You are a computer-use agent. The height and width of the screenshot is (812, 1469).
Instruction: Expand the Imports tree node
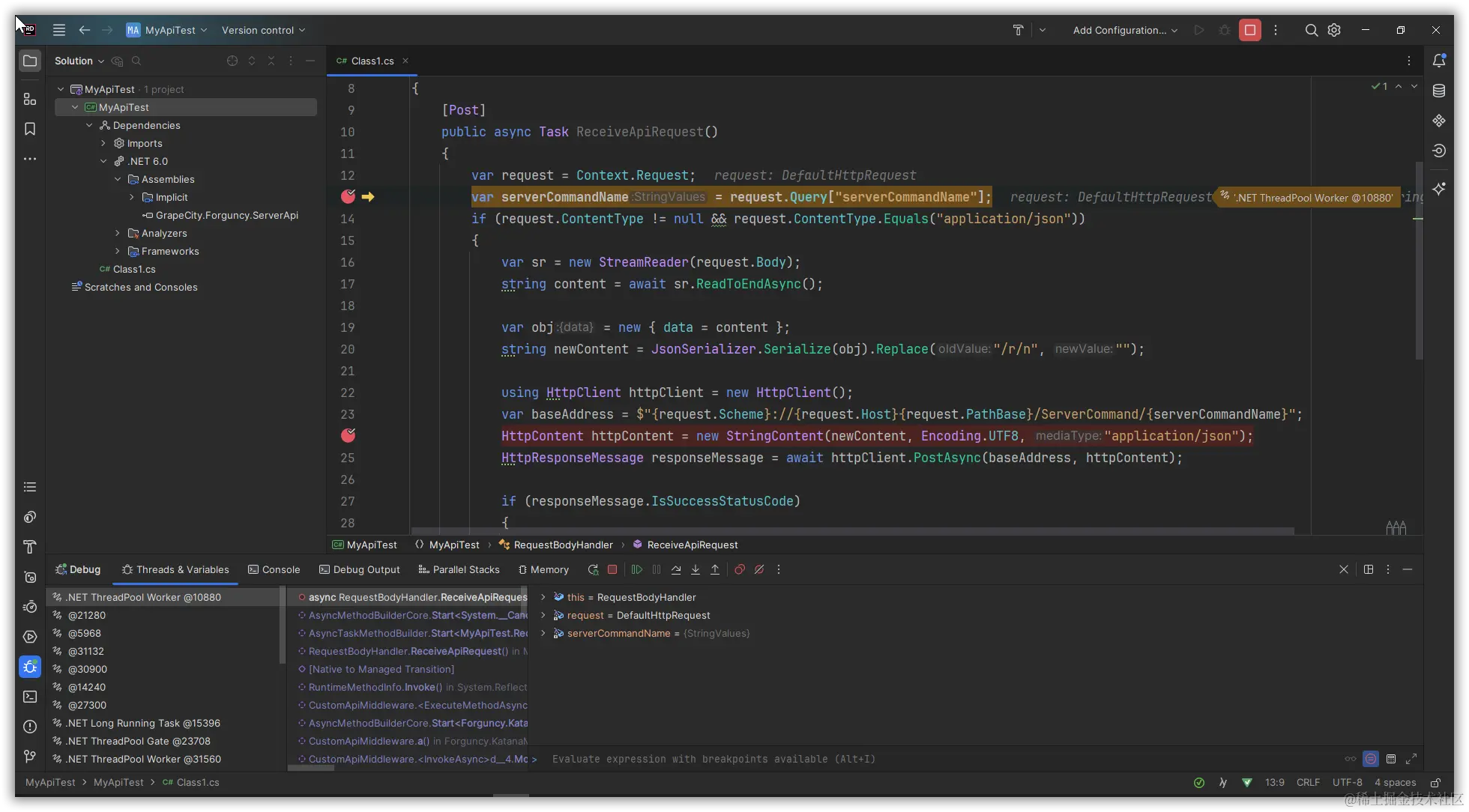pos(103,143)
